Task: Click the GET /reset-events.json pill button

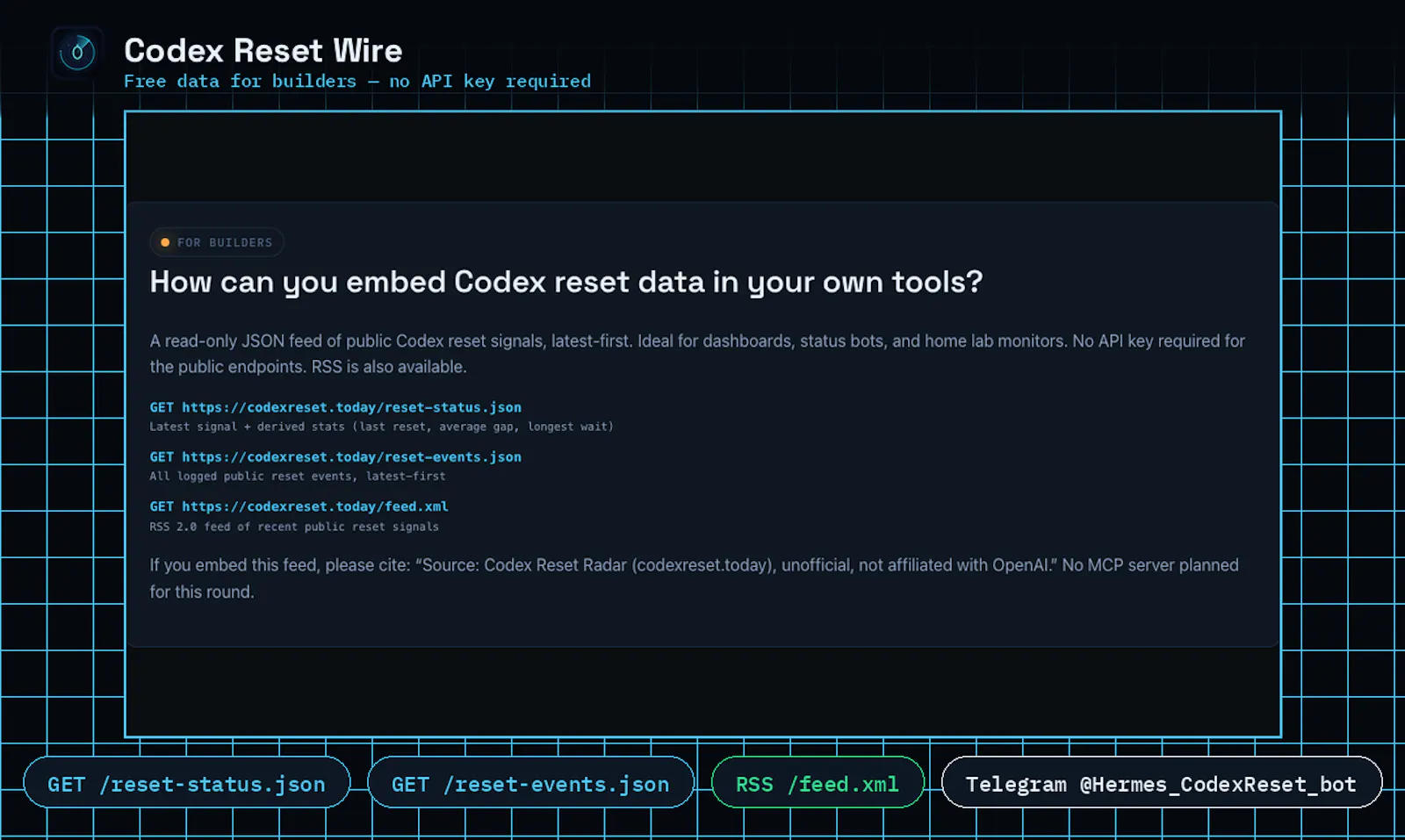Action: click(530, 783)
